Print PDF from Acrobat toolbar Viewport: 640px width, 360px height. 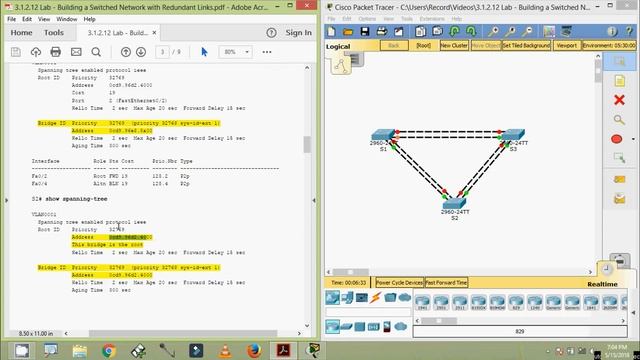pyautogui.click(x=56, y=52)
